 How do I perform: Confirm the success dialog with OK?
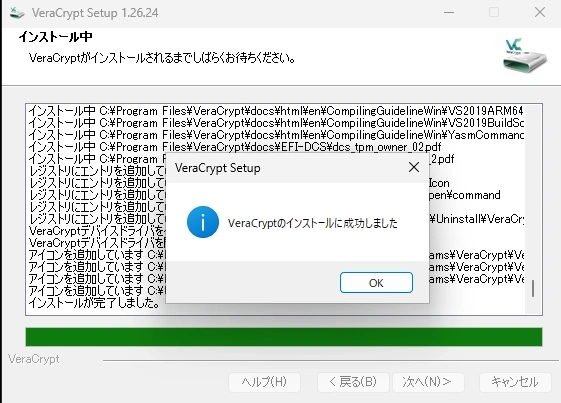(376, 283)
